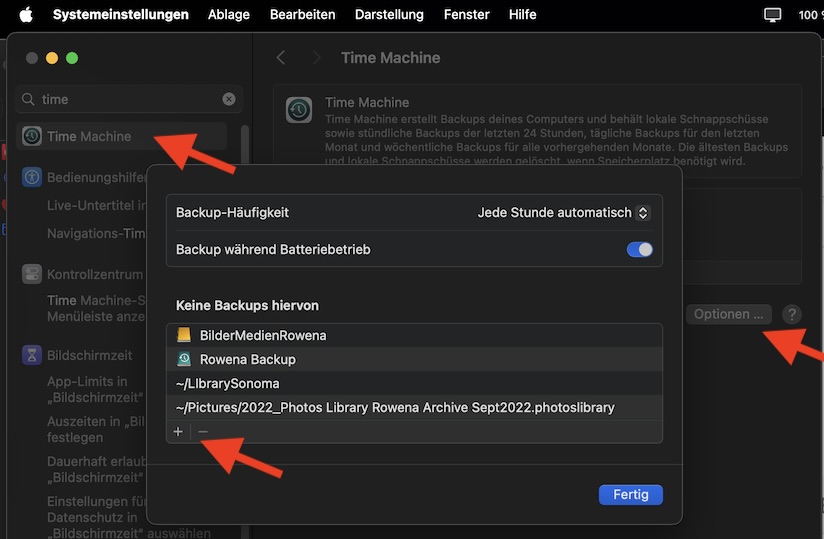Click the display icon in menu bar

pos(772,15)
